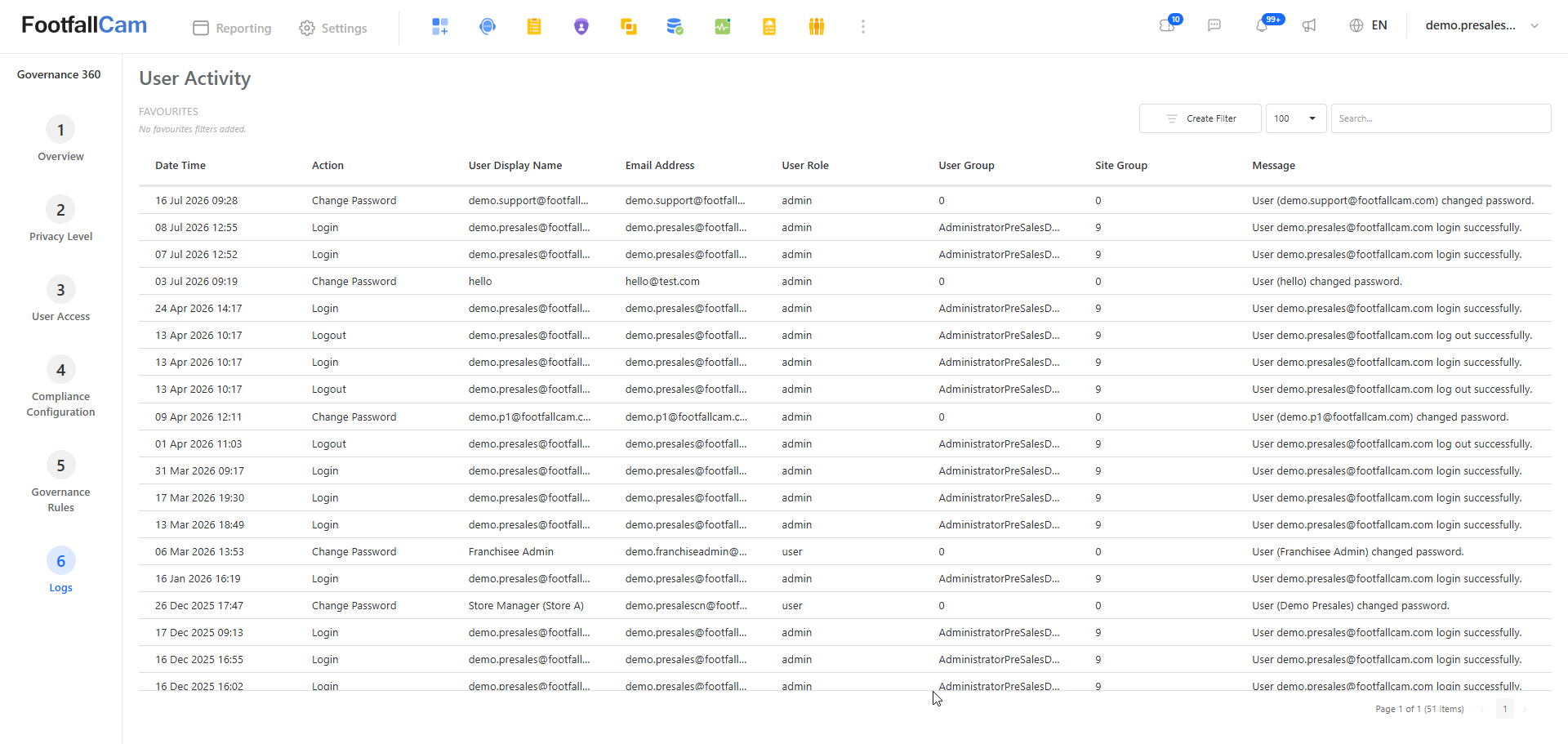This screenshot has height=744, width=1568.
Task: Sort by the Date Time column header
Action: [180, 165]
